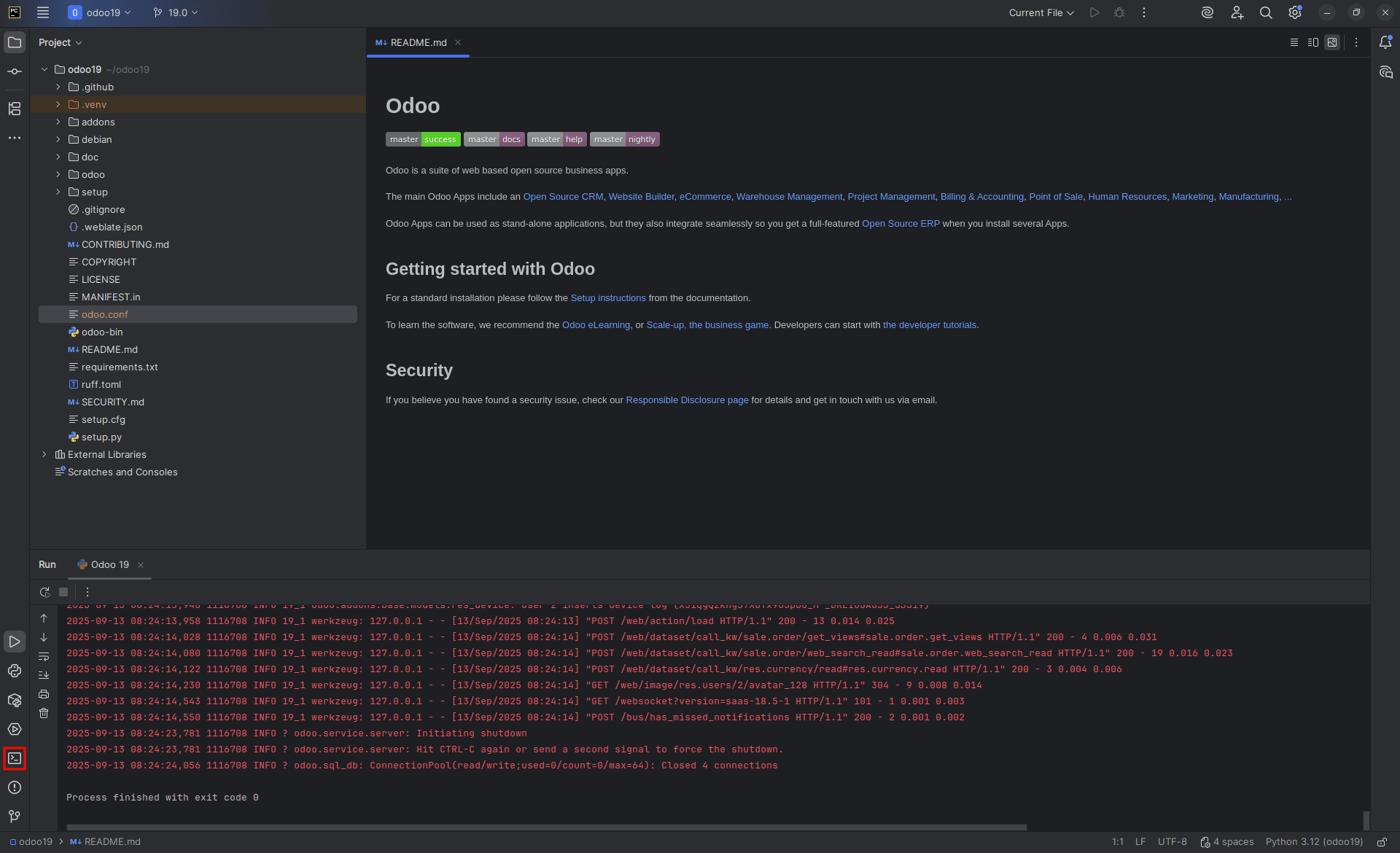
Task: Rerun Odoo 19 configuration
Action: pos(44,592)
